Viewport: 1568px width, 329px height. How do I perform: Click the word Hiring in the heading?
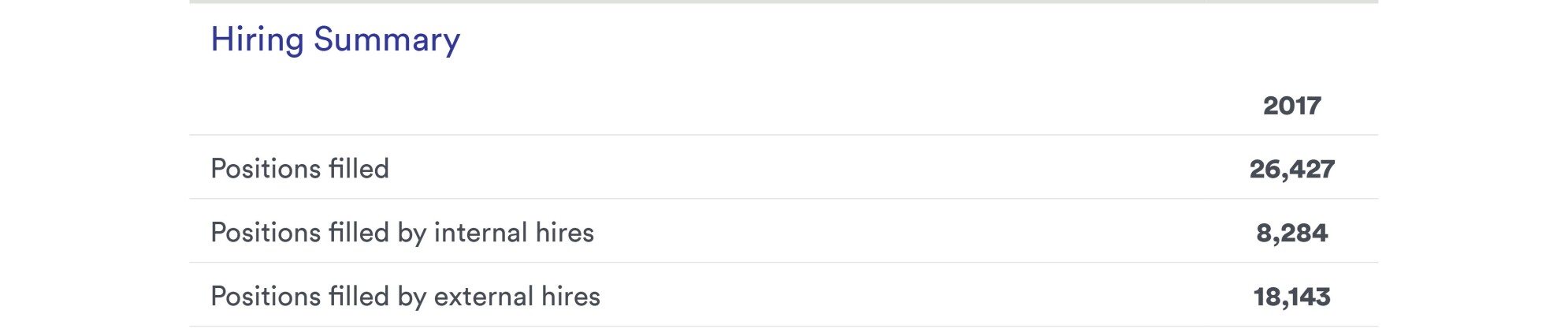click(x=257, y=39)
